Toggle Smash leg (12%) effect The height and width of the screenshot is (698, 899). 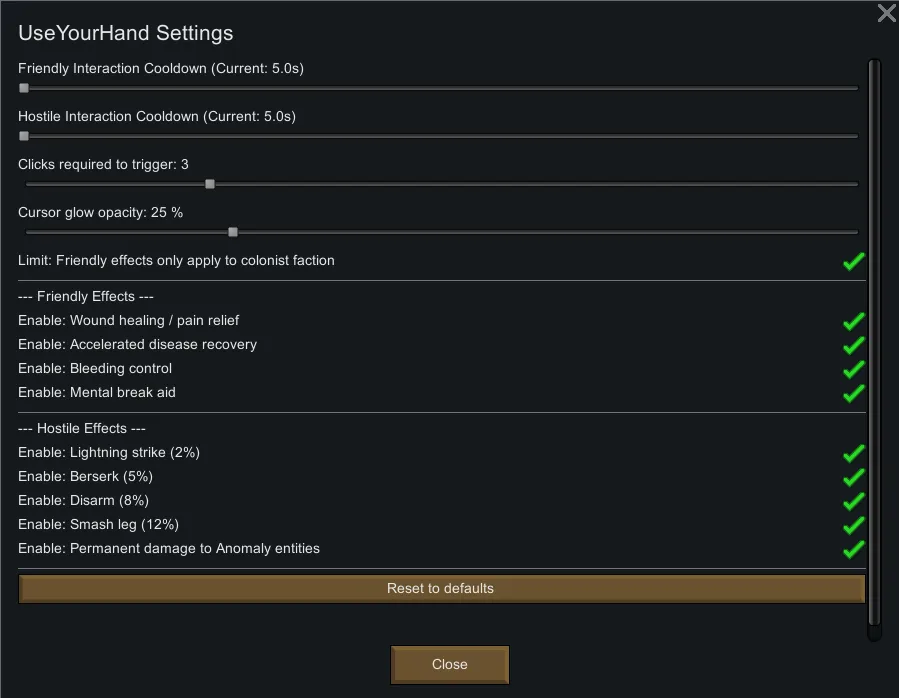coord(853,525)
